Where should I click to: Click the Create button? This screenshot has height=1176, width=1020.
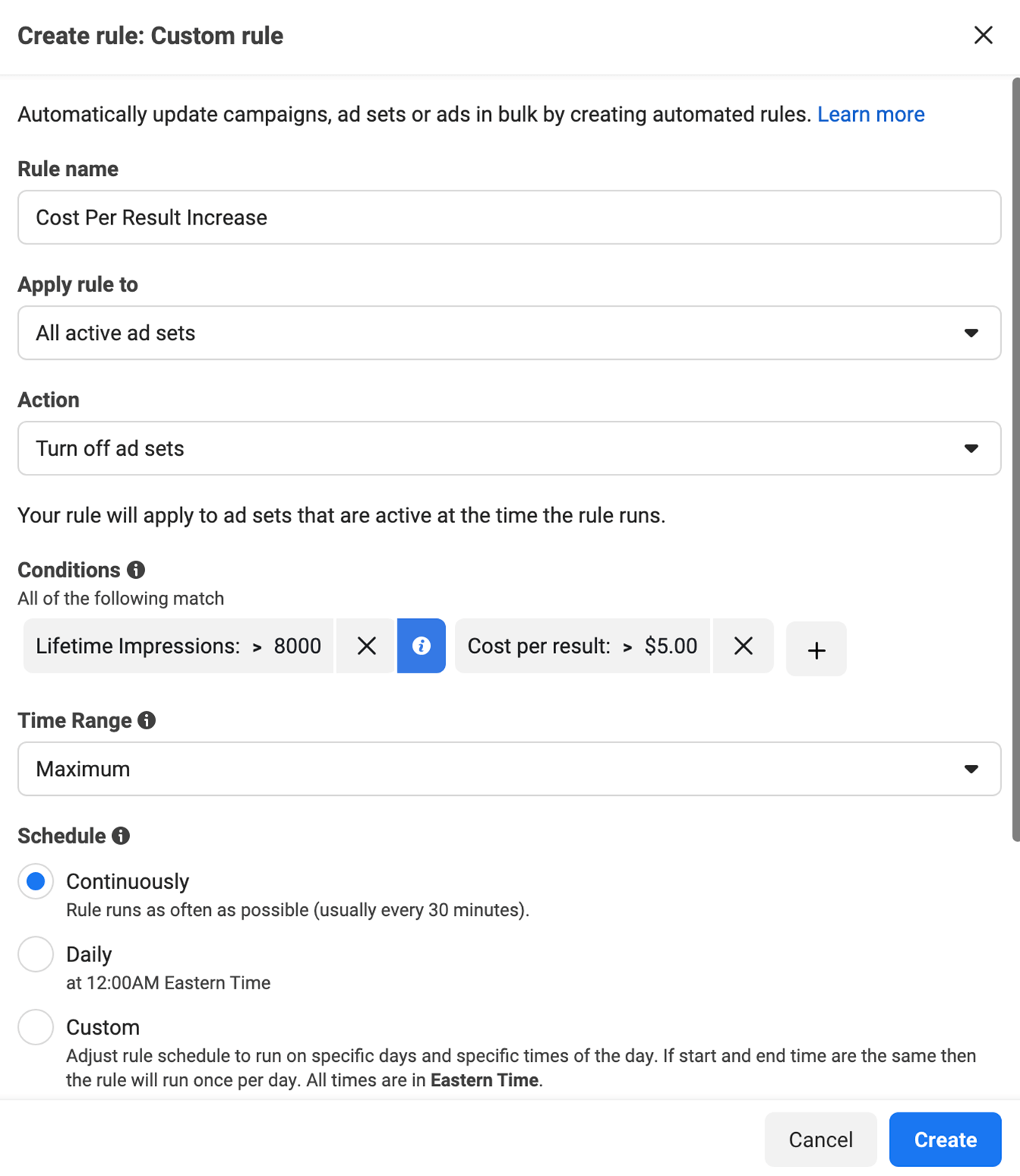[945, 1140]
